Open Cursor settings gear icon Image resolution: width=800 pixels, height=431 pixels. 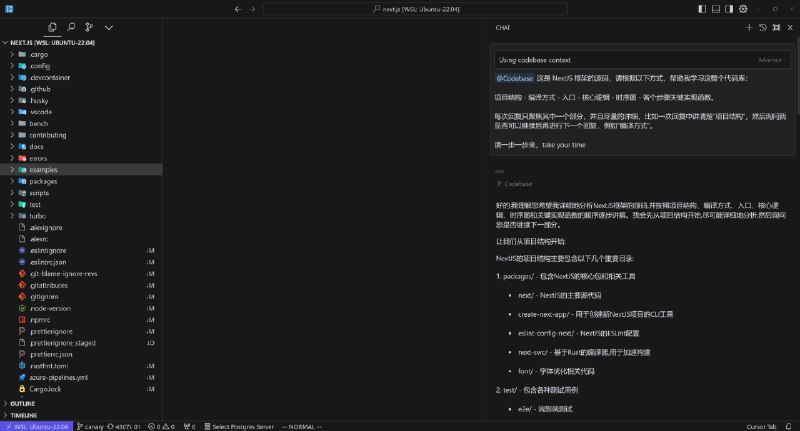(743, 9)
